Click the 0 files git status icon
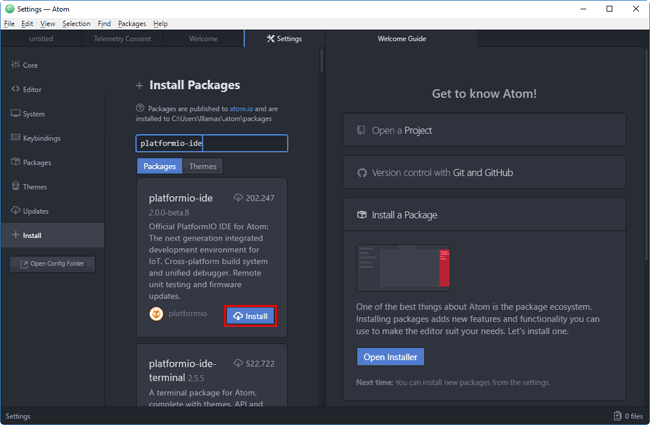Image resolution: width=650 pixels, height=425 pixels. [x=617, y=415]
